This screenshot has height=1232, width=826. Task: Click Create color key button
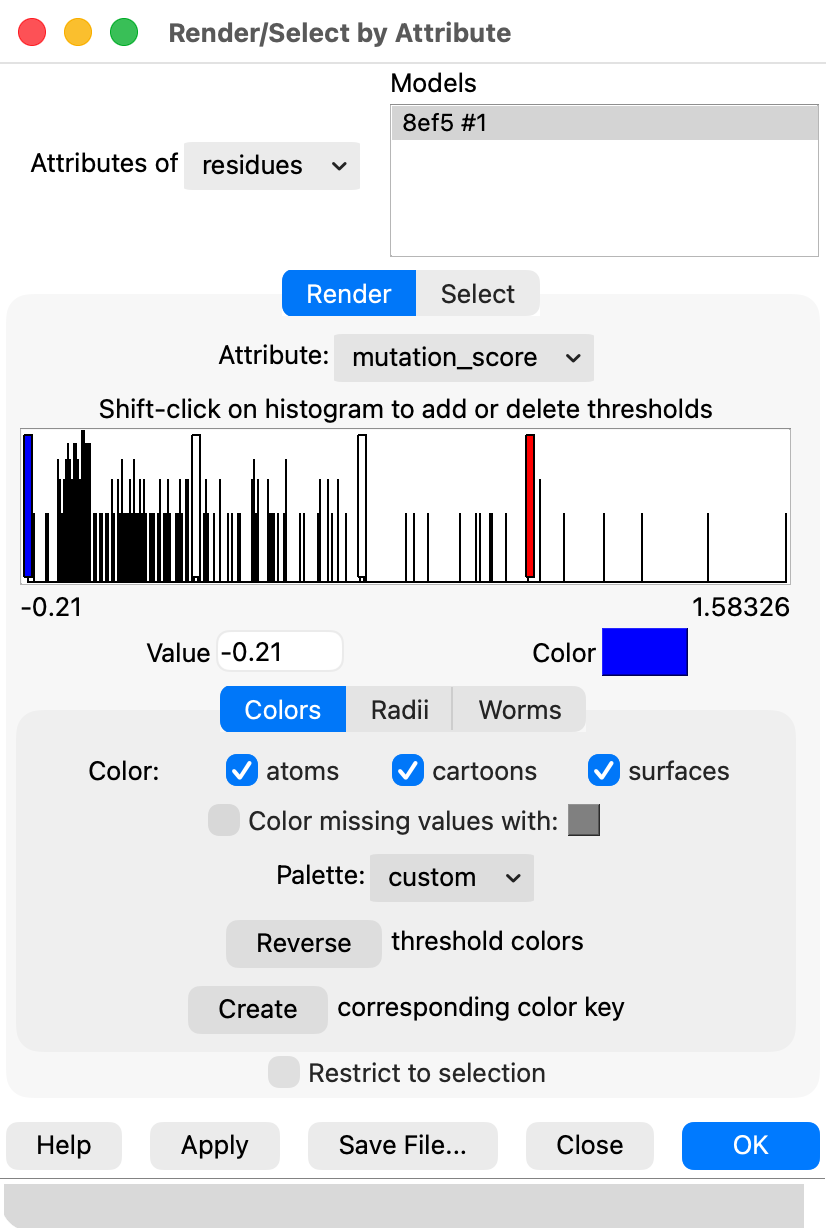point(258,1009)
